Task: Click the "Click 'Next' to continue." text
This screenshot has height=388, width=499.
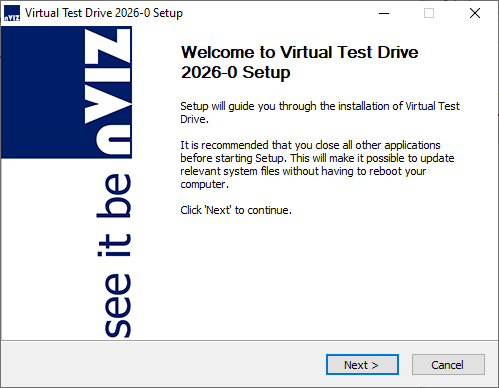Action: pyautogui.click(x=236, y=210)
